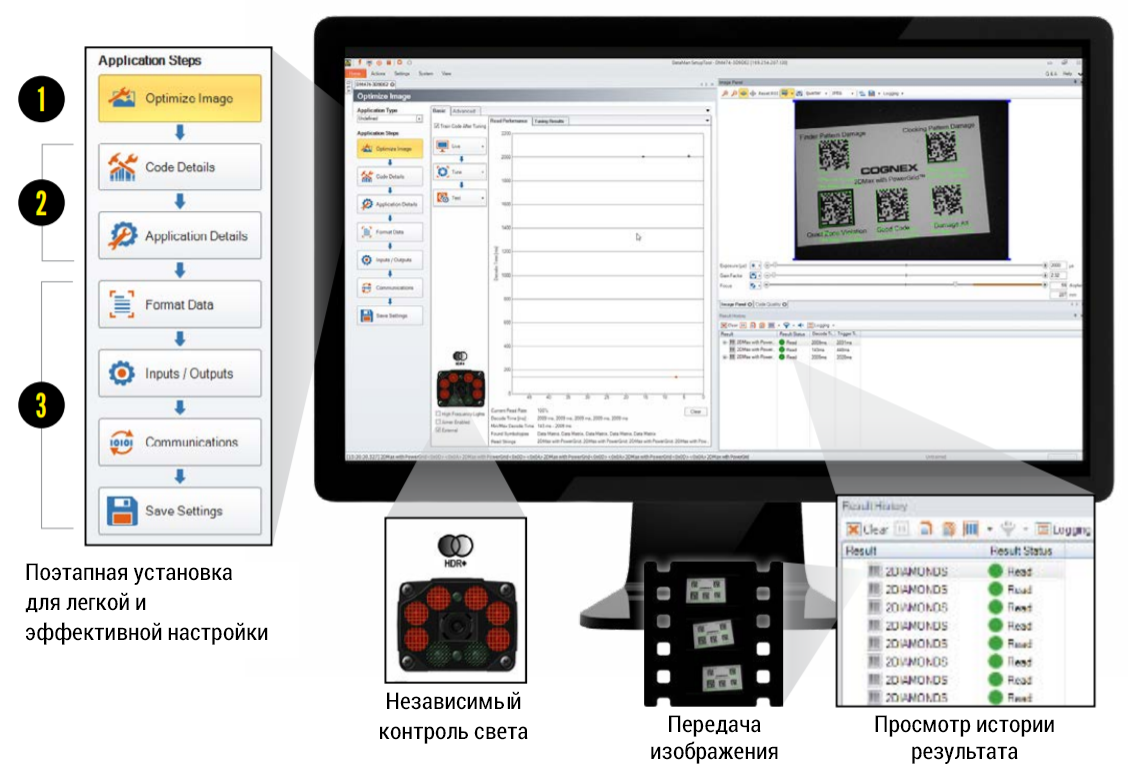Click the small Save Settings step on the monitor
This screenshot has height=768, width=1128.
point(390,316)
